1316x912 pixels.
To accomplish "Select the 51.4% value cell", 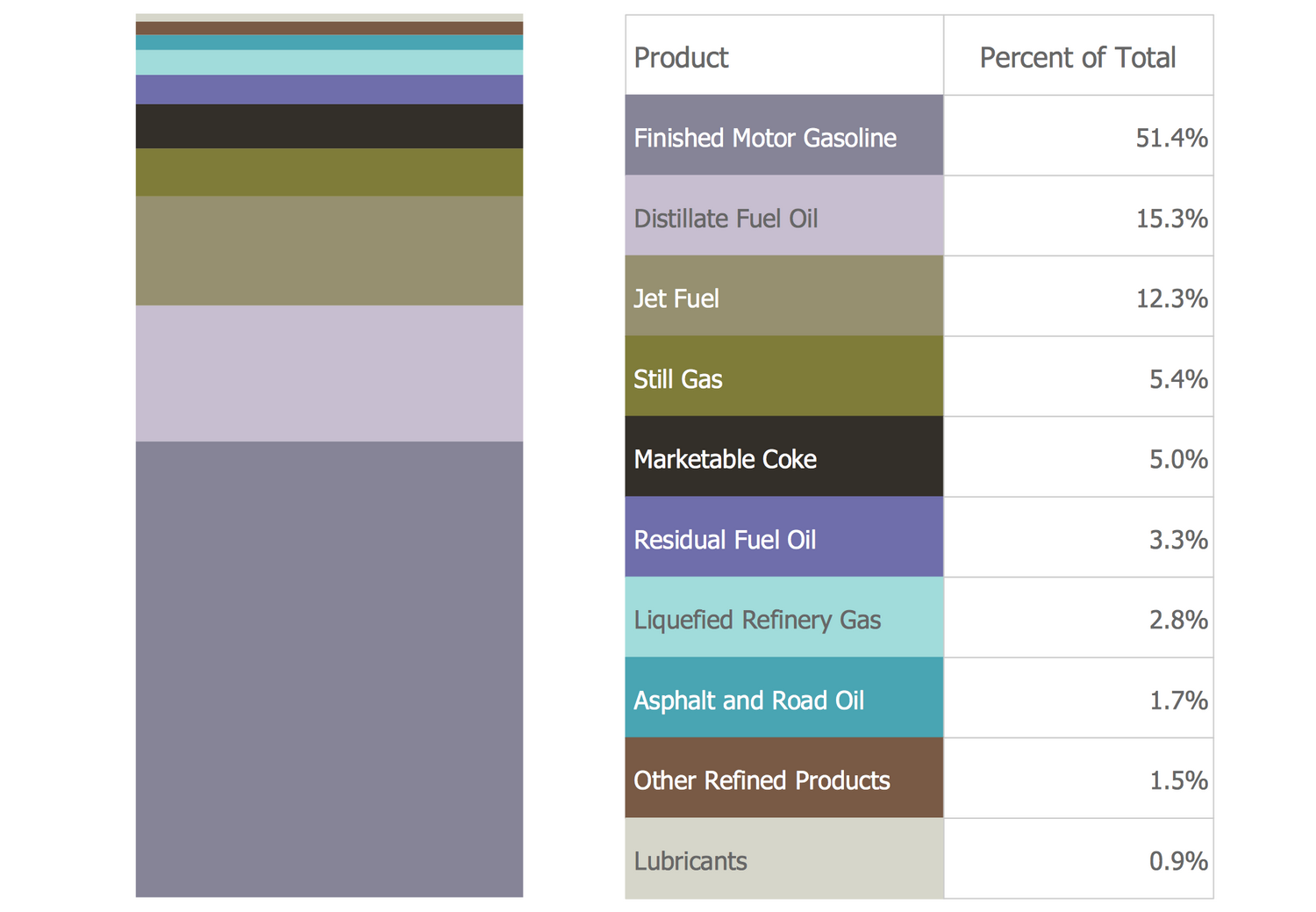I will pos(1077,136).
